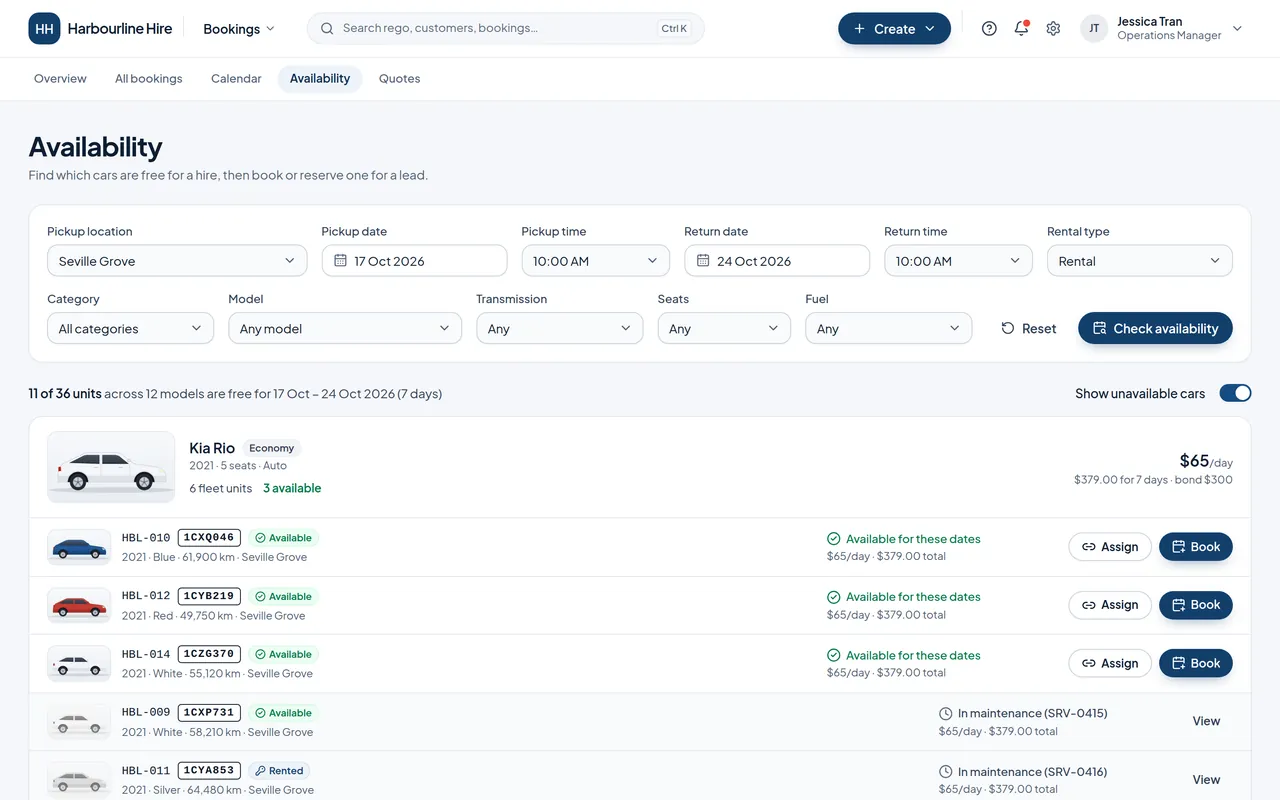Screen dimensions: 1280x800
Task: View unit HBL-009 maintenance details
Action: 1206,721
